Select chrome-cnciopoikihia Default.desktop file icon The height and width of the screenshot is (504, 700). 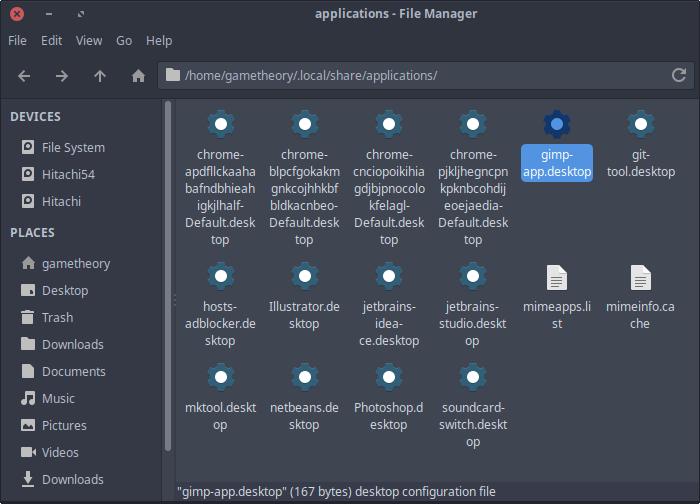point(389,124)
